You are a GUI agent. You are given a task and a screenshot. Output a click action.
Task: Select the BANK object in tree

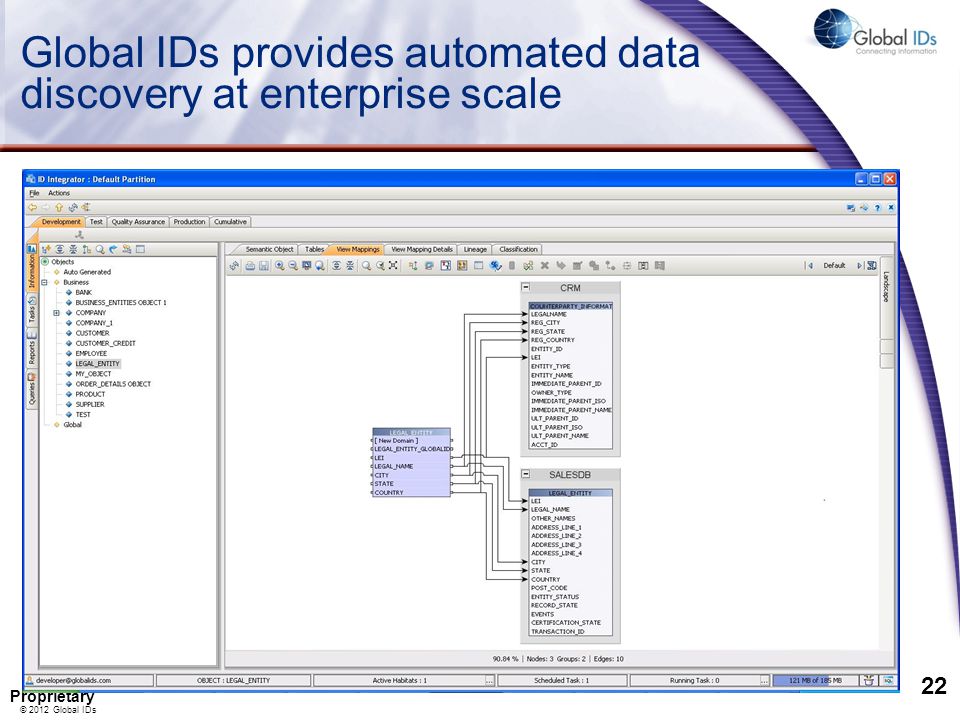[x=84, y=293]
